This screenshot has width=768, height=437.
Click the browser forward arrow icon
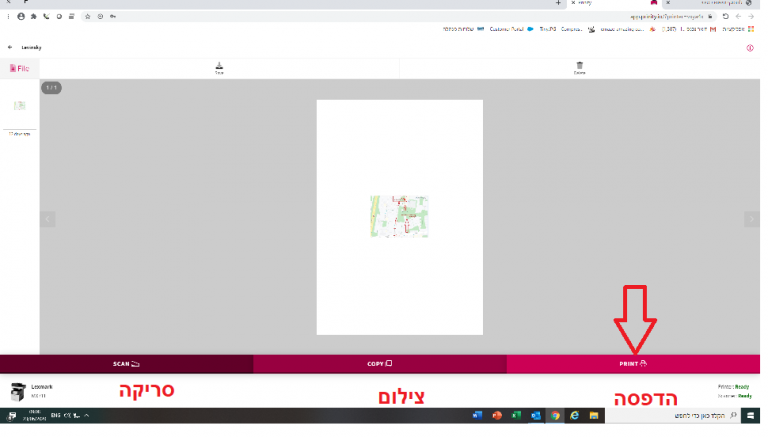coord(751,16)
